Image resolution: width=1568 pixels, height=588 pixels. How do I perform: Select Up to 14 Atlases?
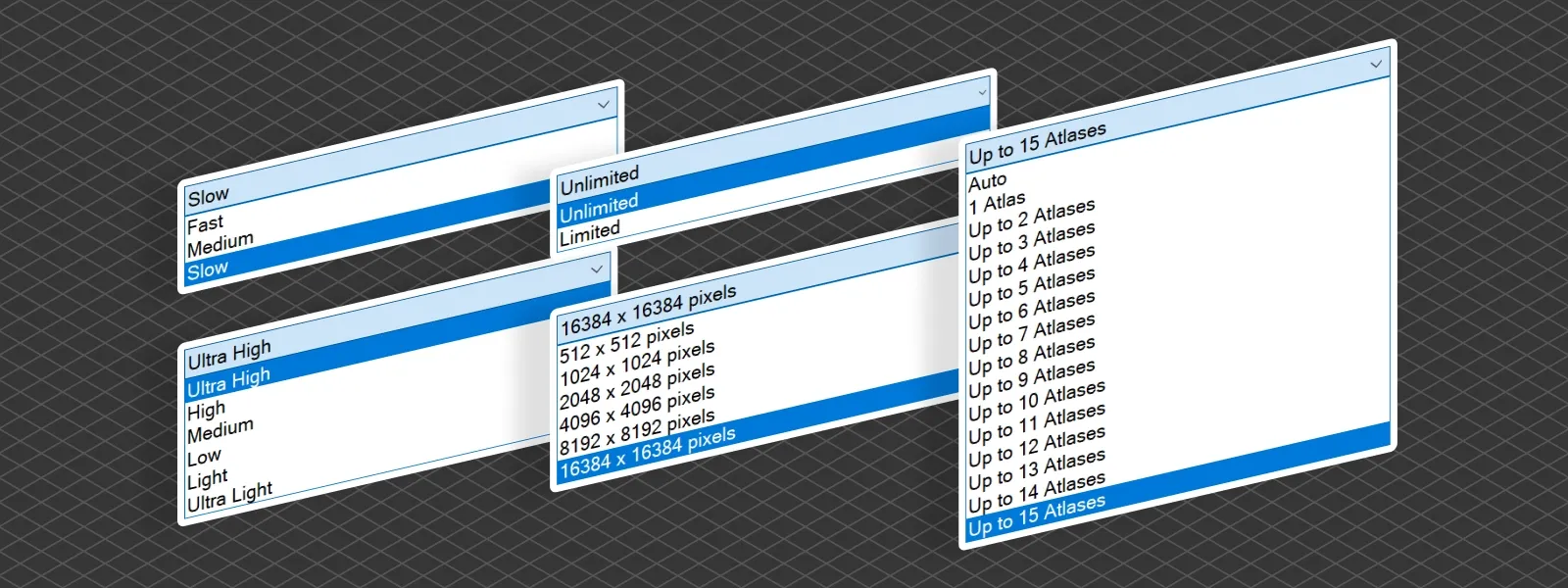point(1037,491)
